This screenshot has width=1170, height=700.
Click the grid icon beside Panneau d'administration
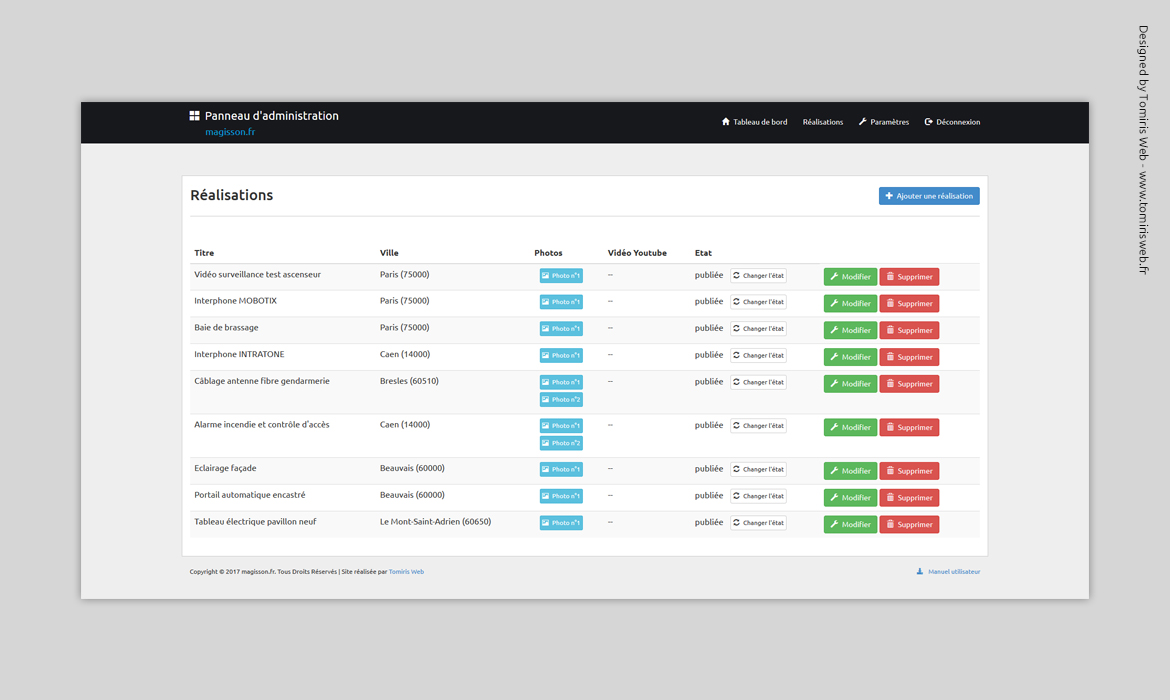pyautogui.click(x=194, y=116)
